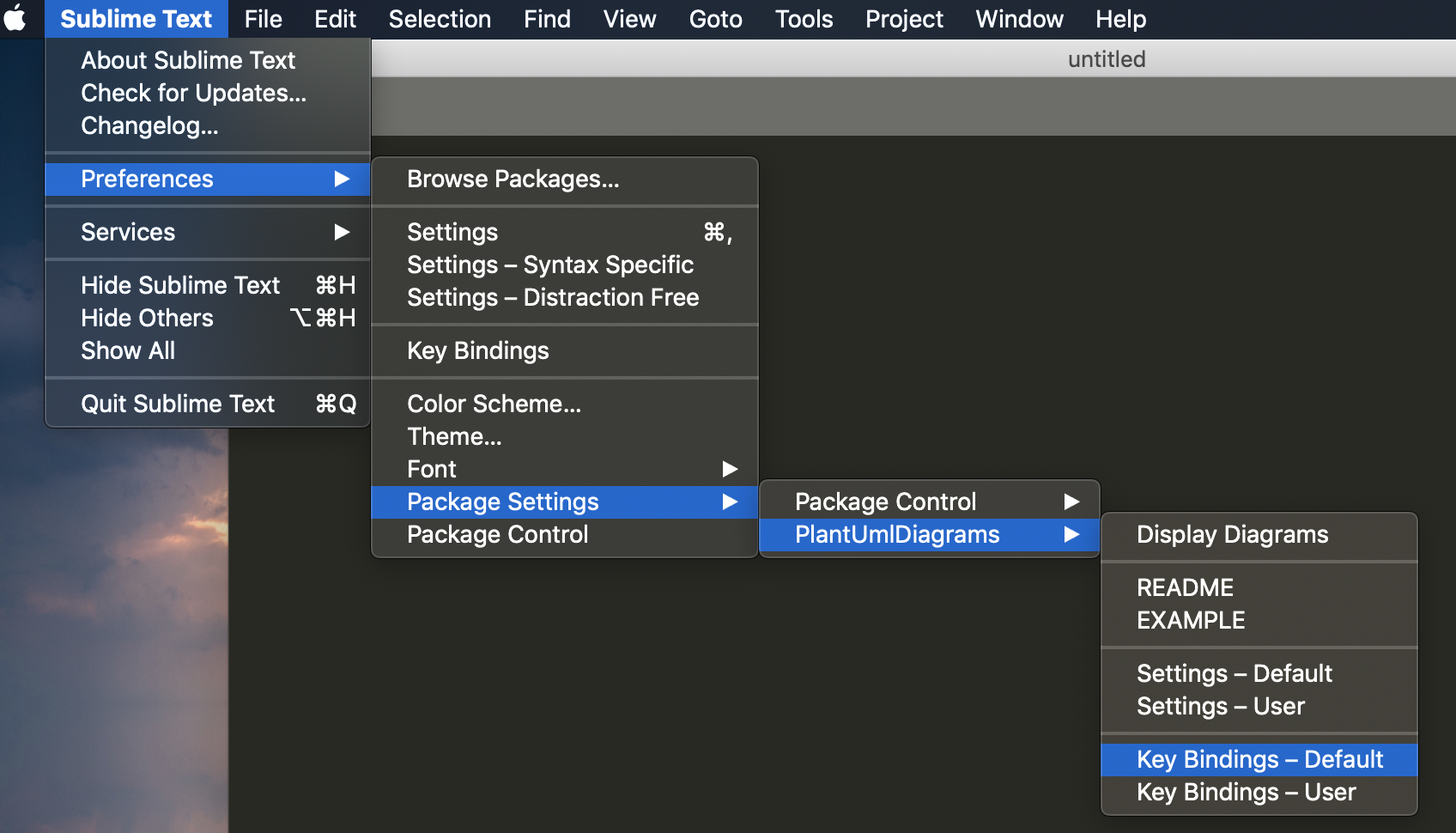Choose Color Scheme… option
Screen dimensions: 1456x833
coord(494,404)
